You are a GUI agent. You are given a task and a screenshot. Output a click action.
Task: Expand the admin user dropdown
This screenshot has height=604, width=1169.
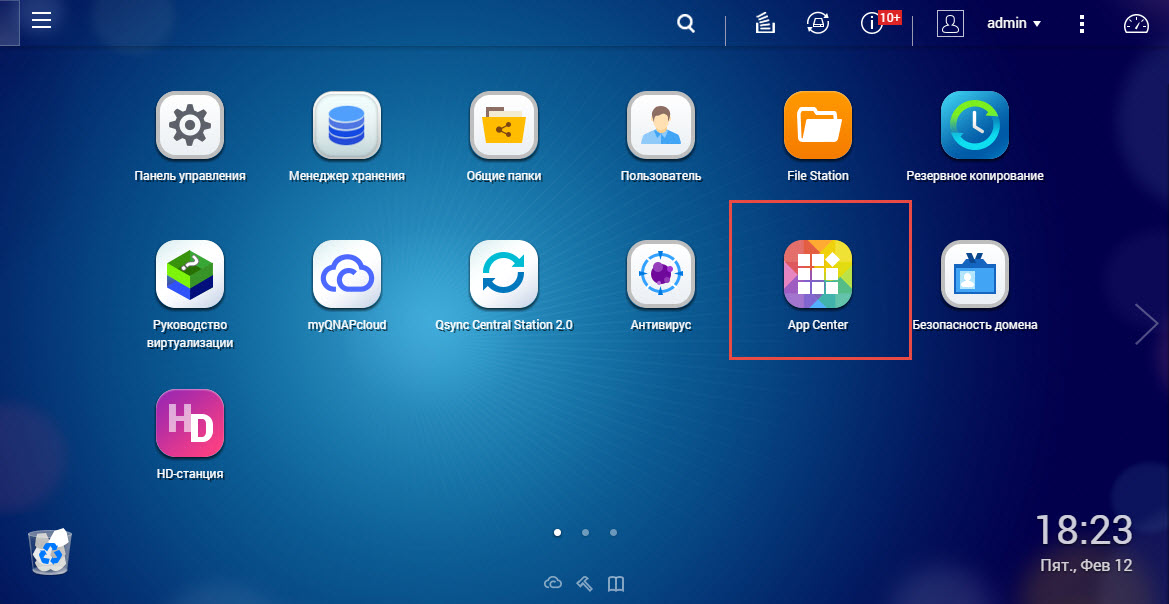1014,24
